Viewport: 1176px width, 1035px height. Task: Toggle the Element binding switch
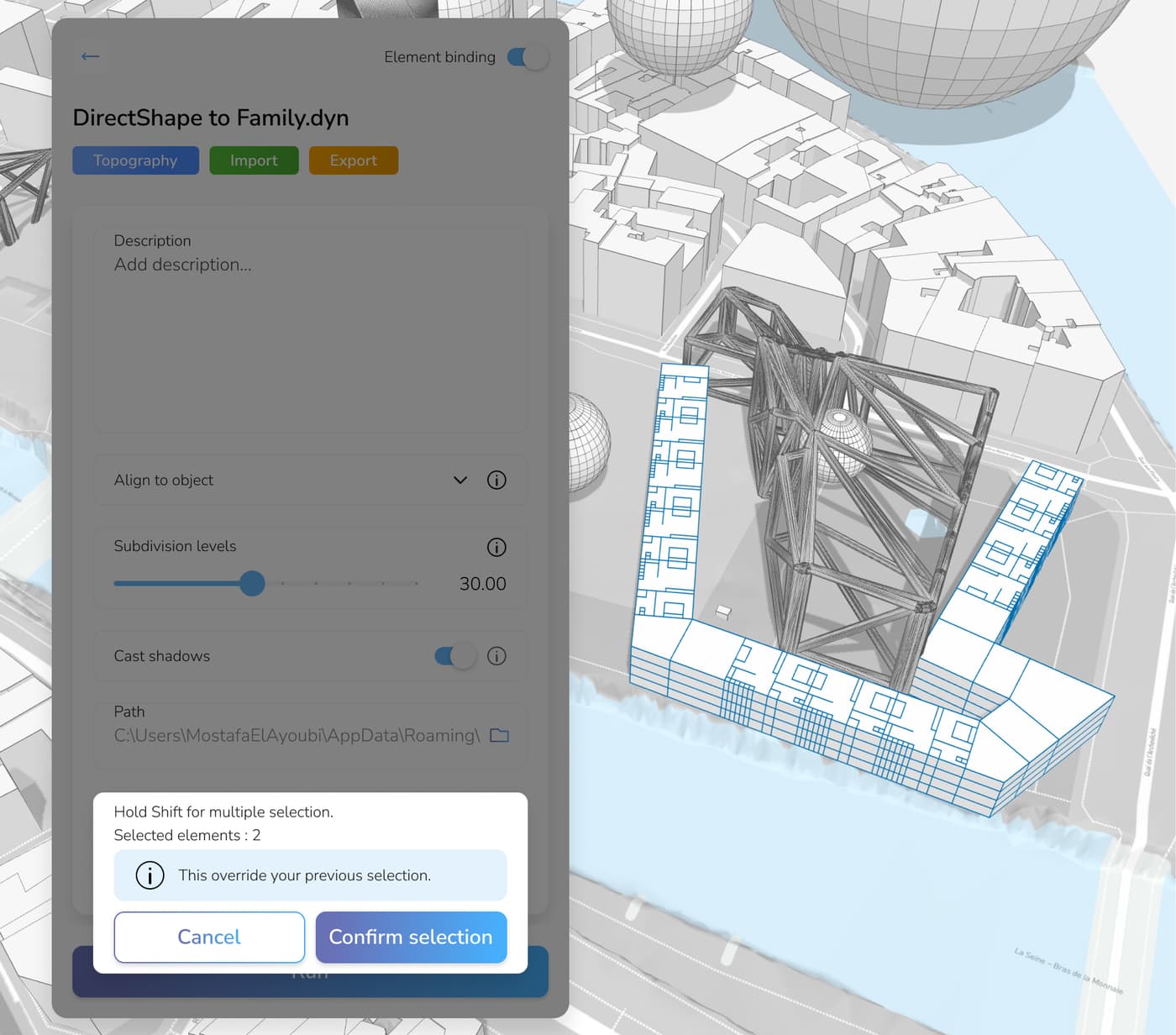click(528, 57)
